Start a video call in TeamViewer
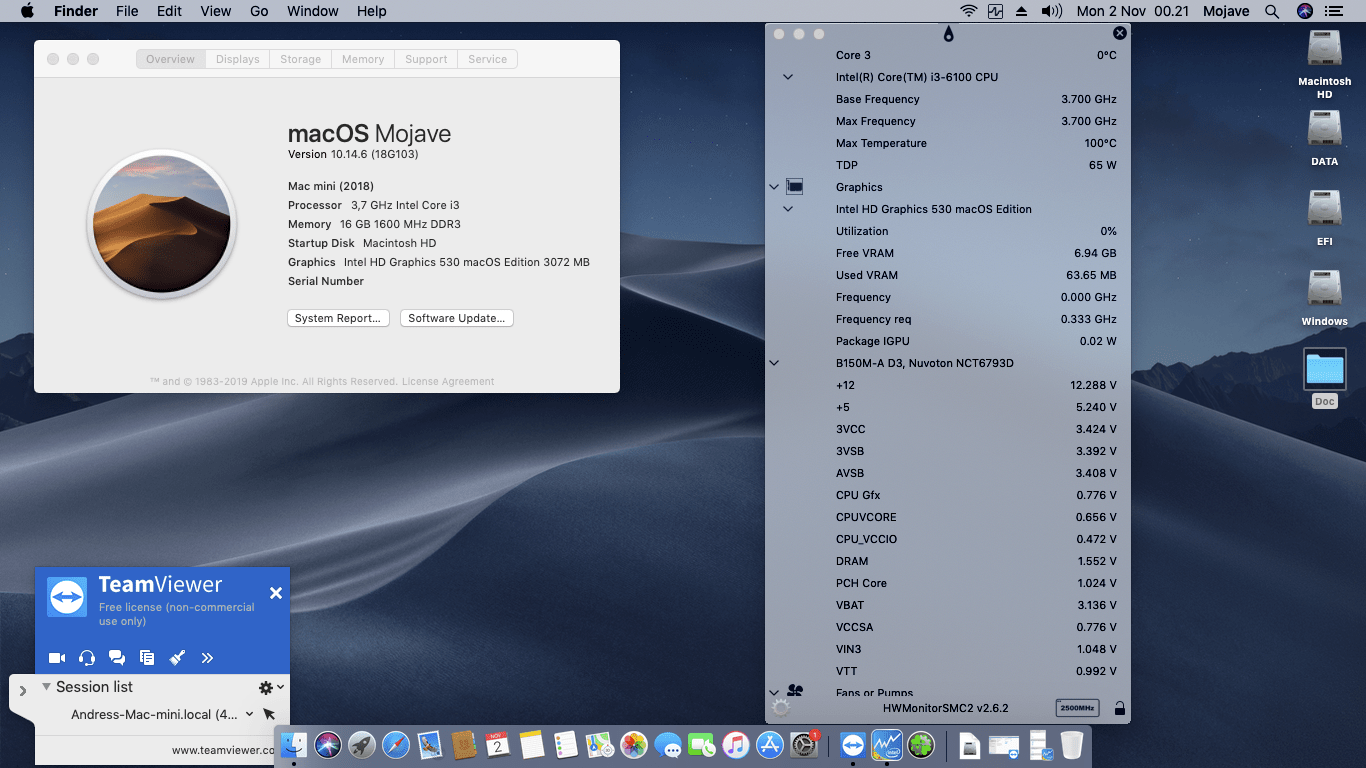The height and width of the screenshot is (768, 1366). point(57,657)
